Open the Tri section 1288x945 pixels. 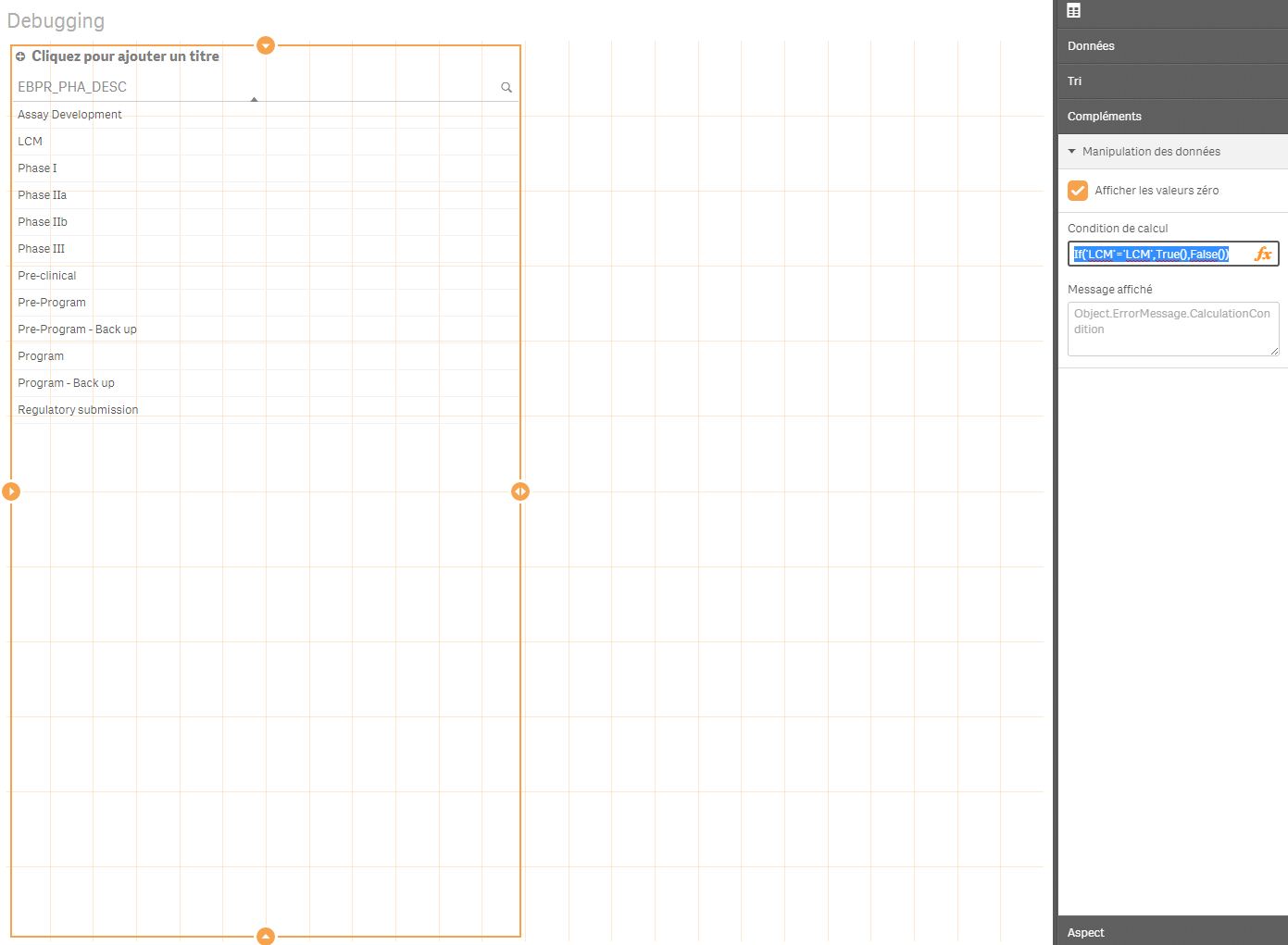point(1173,81)
